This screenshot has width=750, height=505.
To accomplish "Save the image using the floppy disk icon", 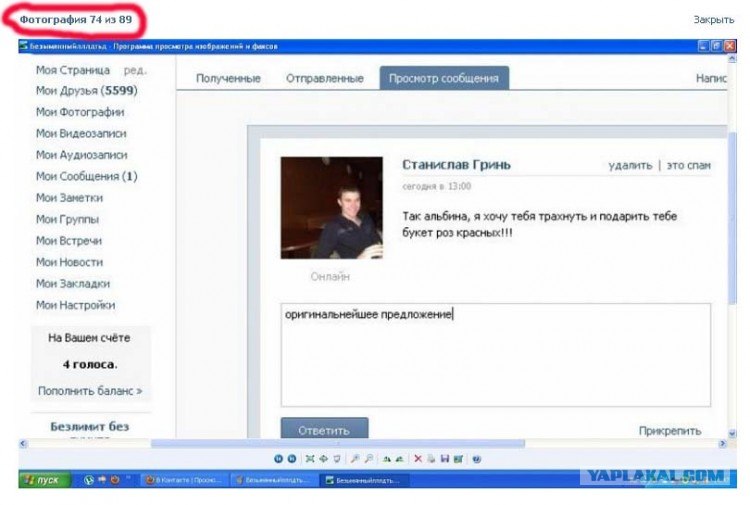I will (444, 459).
